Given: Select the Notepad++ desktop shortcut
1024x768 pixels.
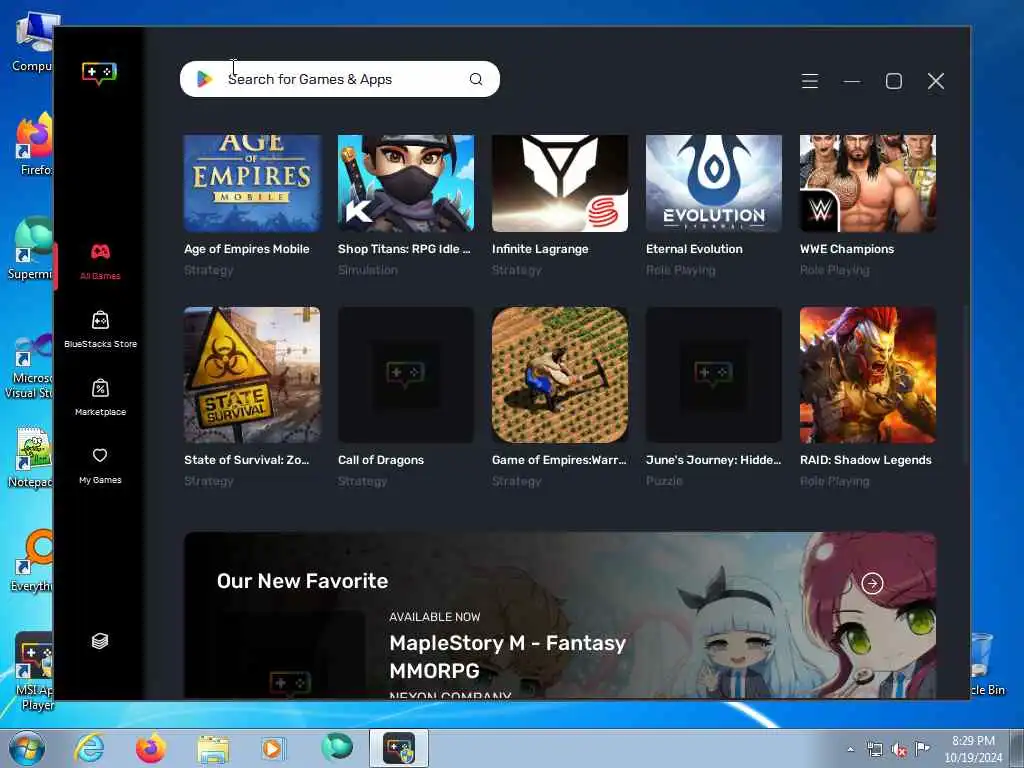Looking at the screenshot, I should tap(31, 457).
